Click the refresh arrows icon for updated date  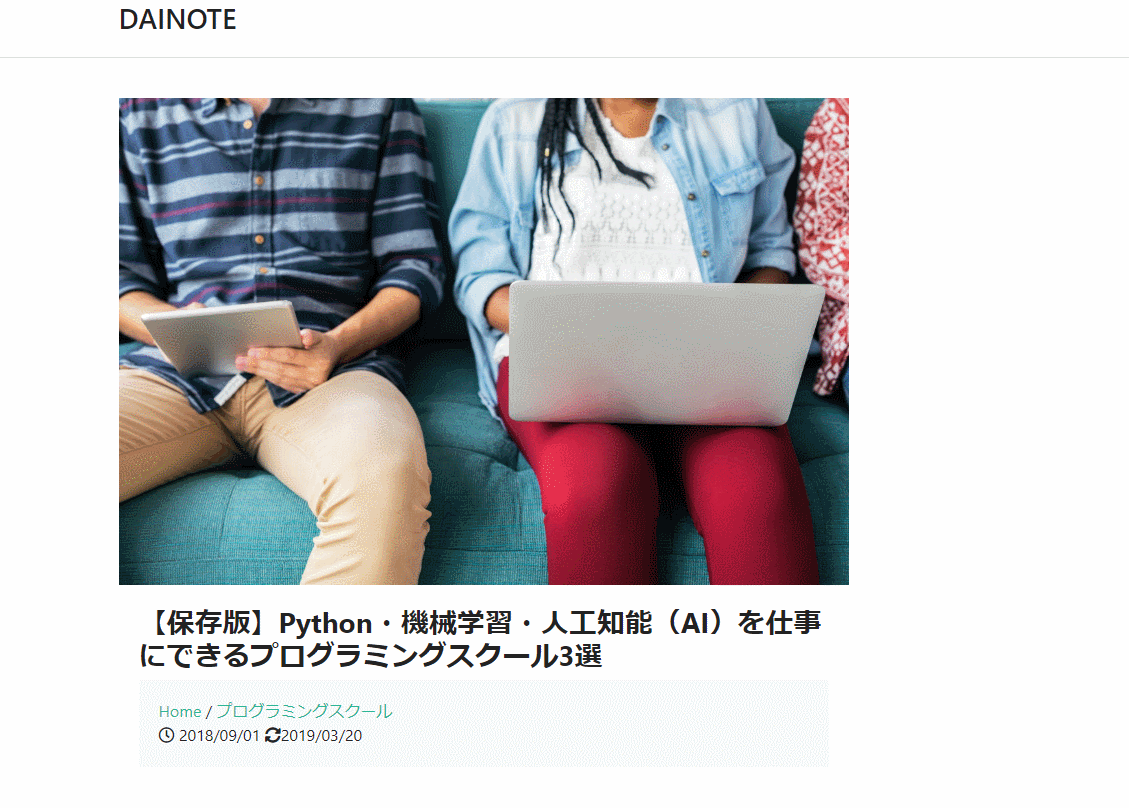(272, 735)
